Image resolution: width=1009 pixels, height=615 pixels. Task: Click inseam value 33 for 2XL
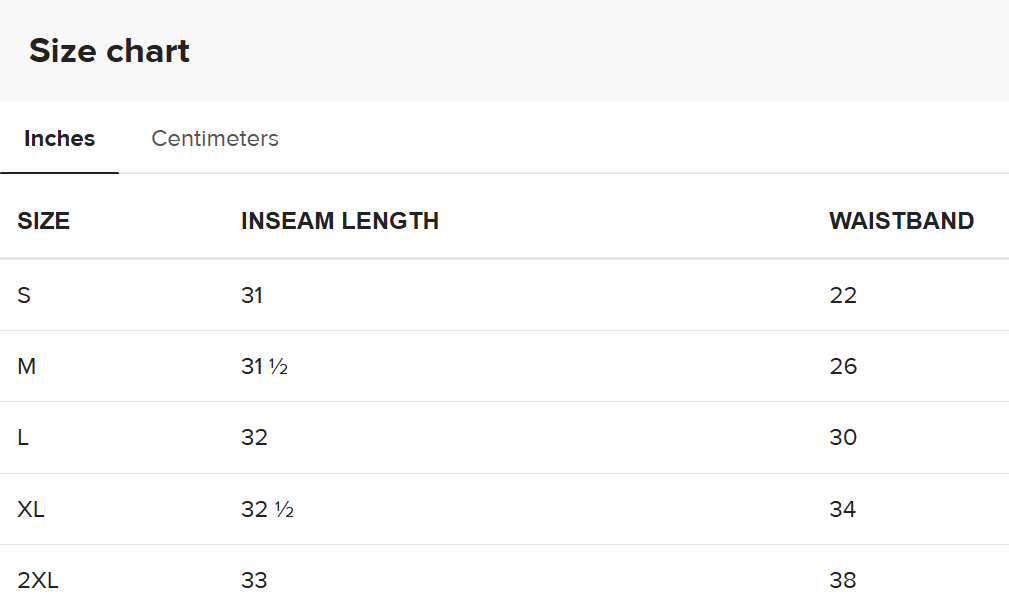tap(254, 580)
